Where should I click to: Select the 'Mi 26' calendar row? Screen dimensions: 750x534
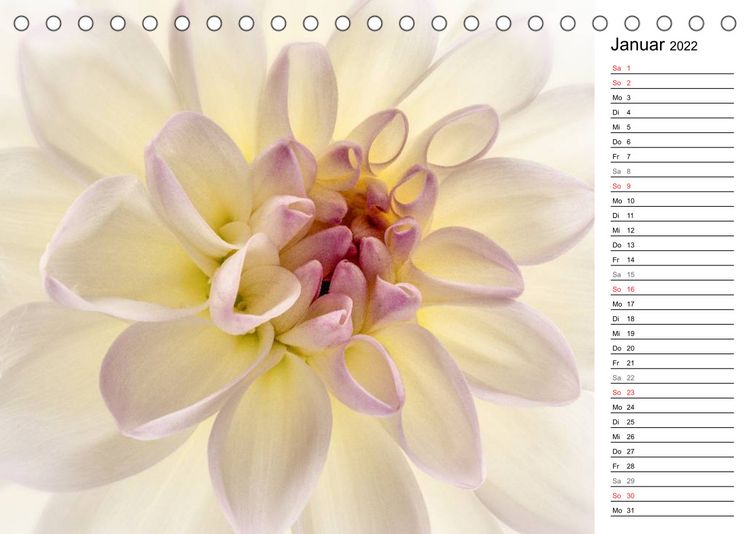coord(672,437)
